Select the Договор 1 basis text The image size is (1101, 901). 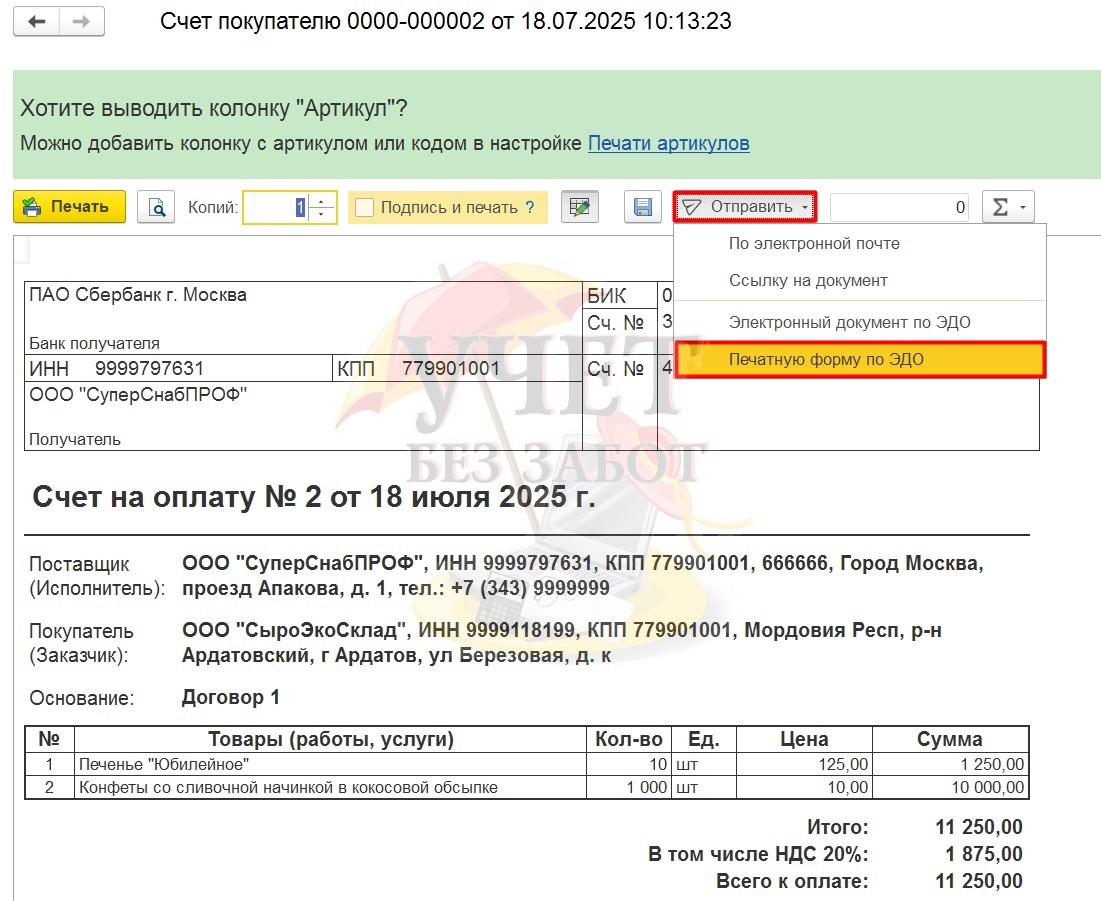pyautogui.click(x=231, y=697)
